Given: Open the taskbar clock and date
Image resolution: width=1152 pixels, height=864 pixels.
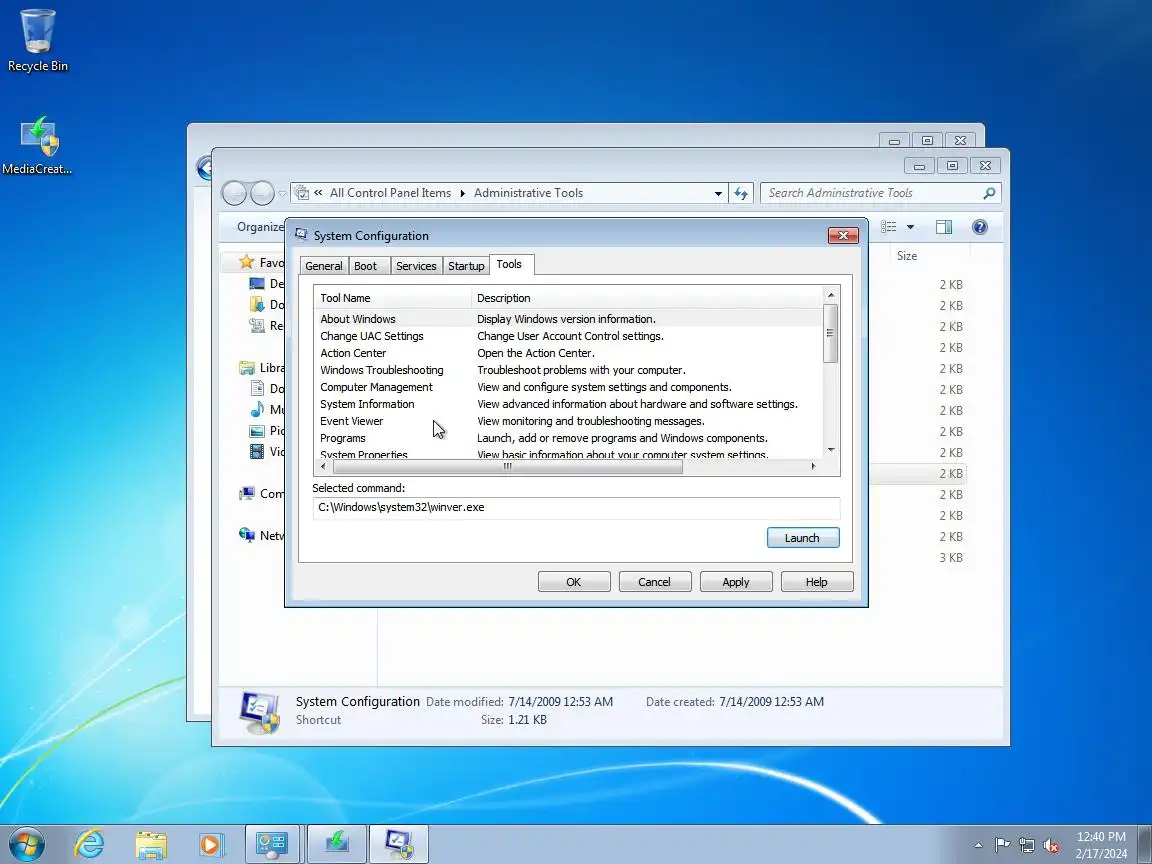Looking at the screenshot, I should tap(1101, 845).
